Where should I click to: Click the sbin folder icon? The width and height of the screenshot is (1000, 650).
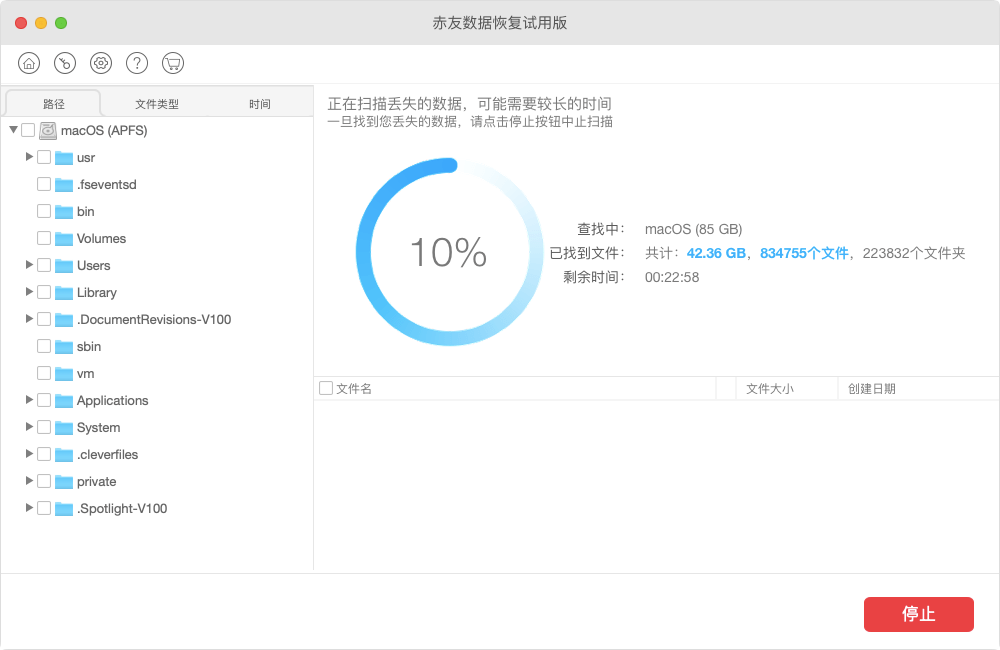click(x=64, y=347)
